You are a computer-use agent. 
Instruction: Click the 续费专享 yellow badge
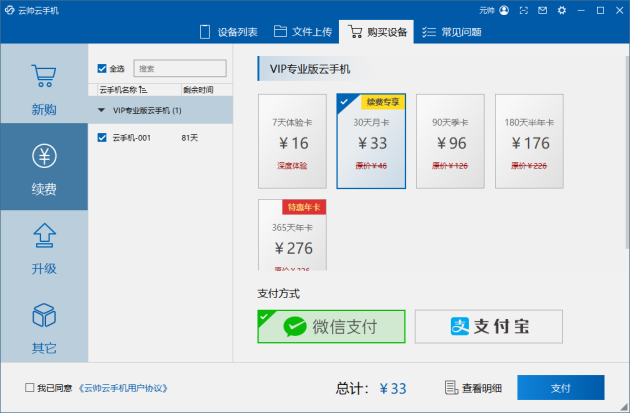click(383, 102)
